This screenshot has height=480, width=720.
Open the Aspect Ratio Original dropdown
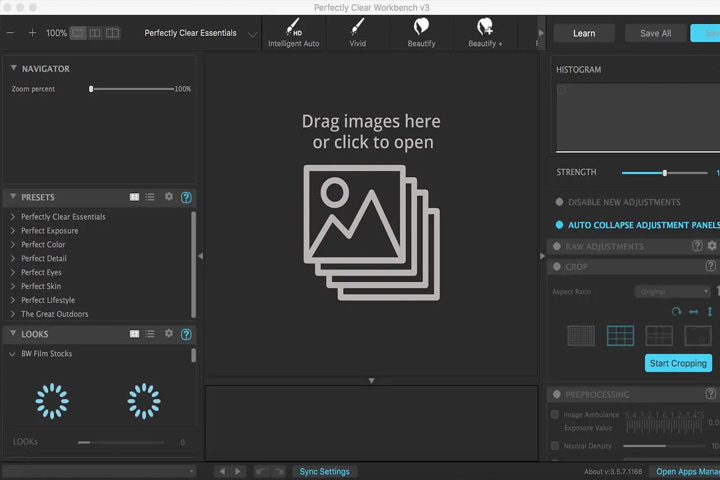[x=672, y=292]
